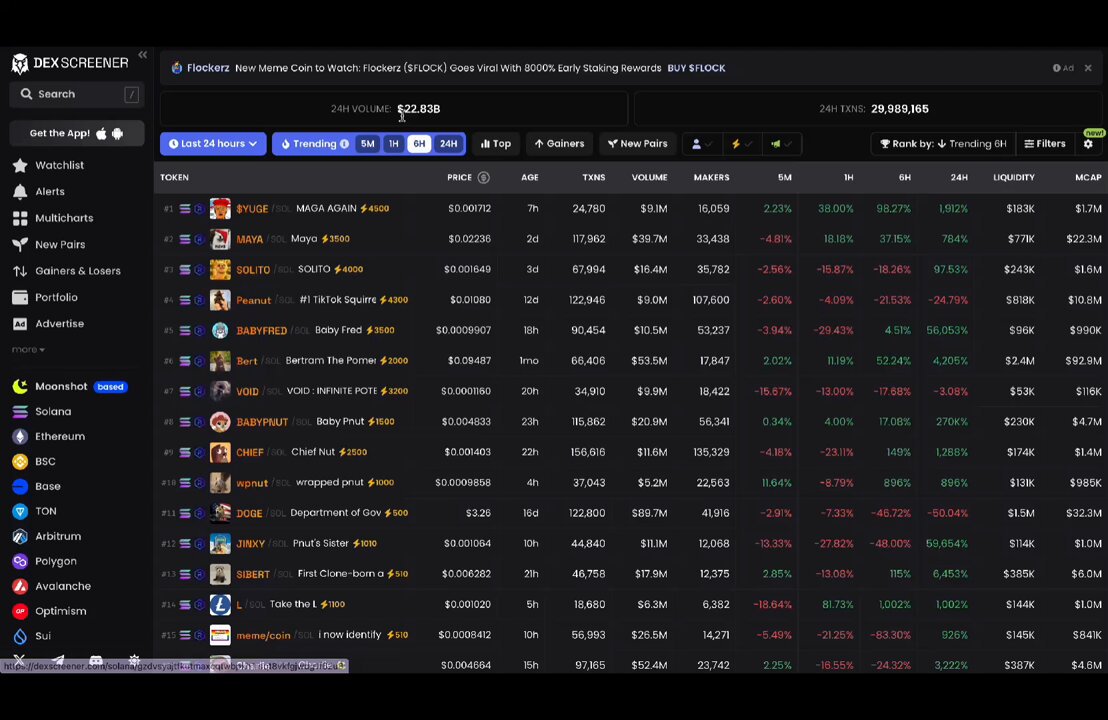Viewport: 1108px width, 720px height.
Task: Toggle the lightning boost filter dropdown
Action: click(x=742, y=144)
